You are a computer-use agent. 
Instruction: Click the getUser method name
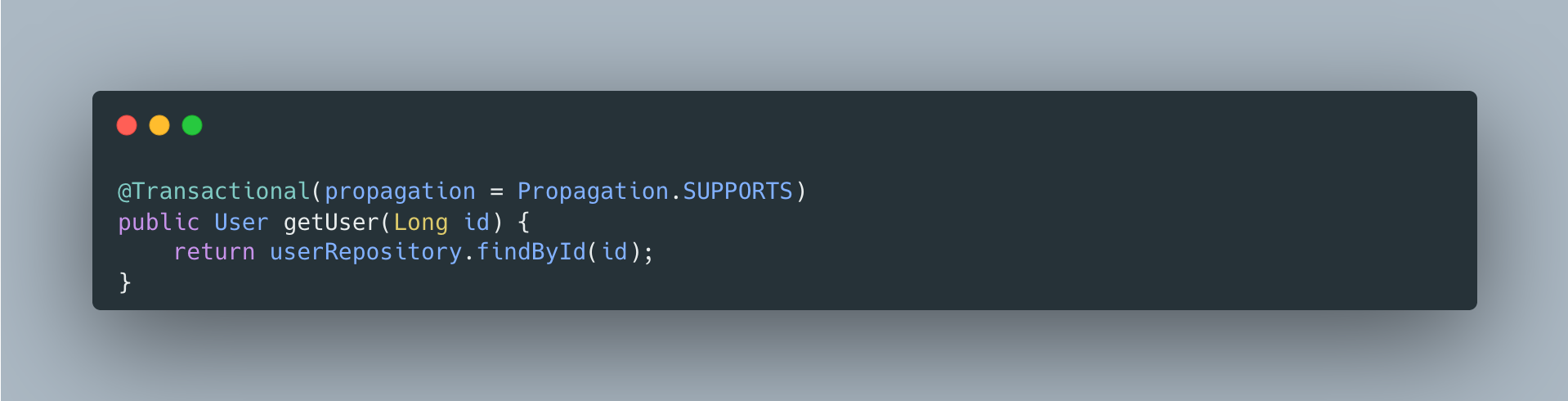pyautogui.click(x=331, y=223)
